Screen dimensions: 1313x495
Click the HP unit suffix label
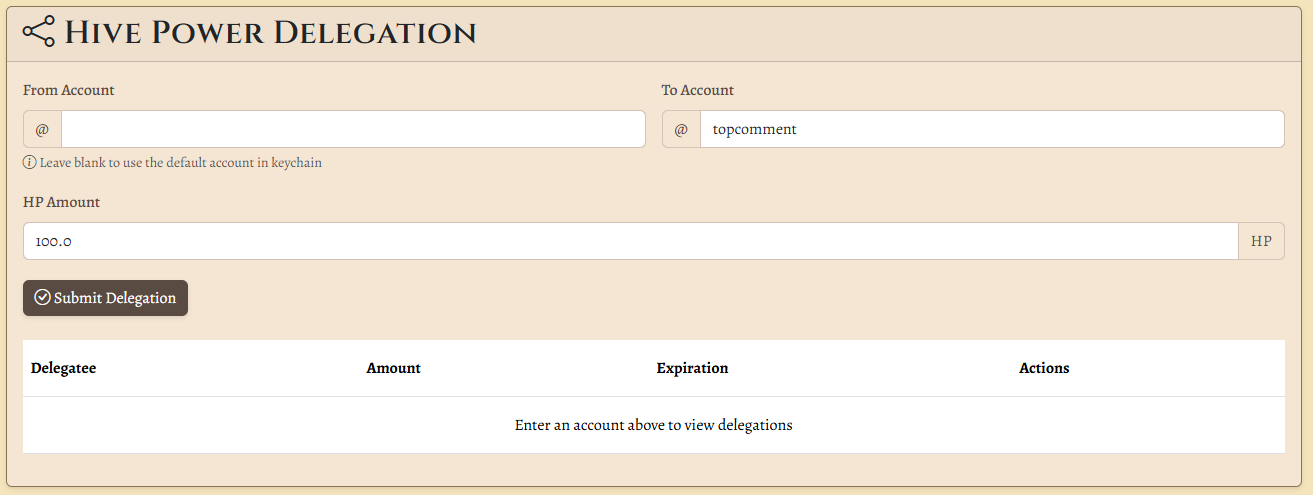tap(1261, 241)
